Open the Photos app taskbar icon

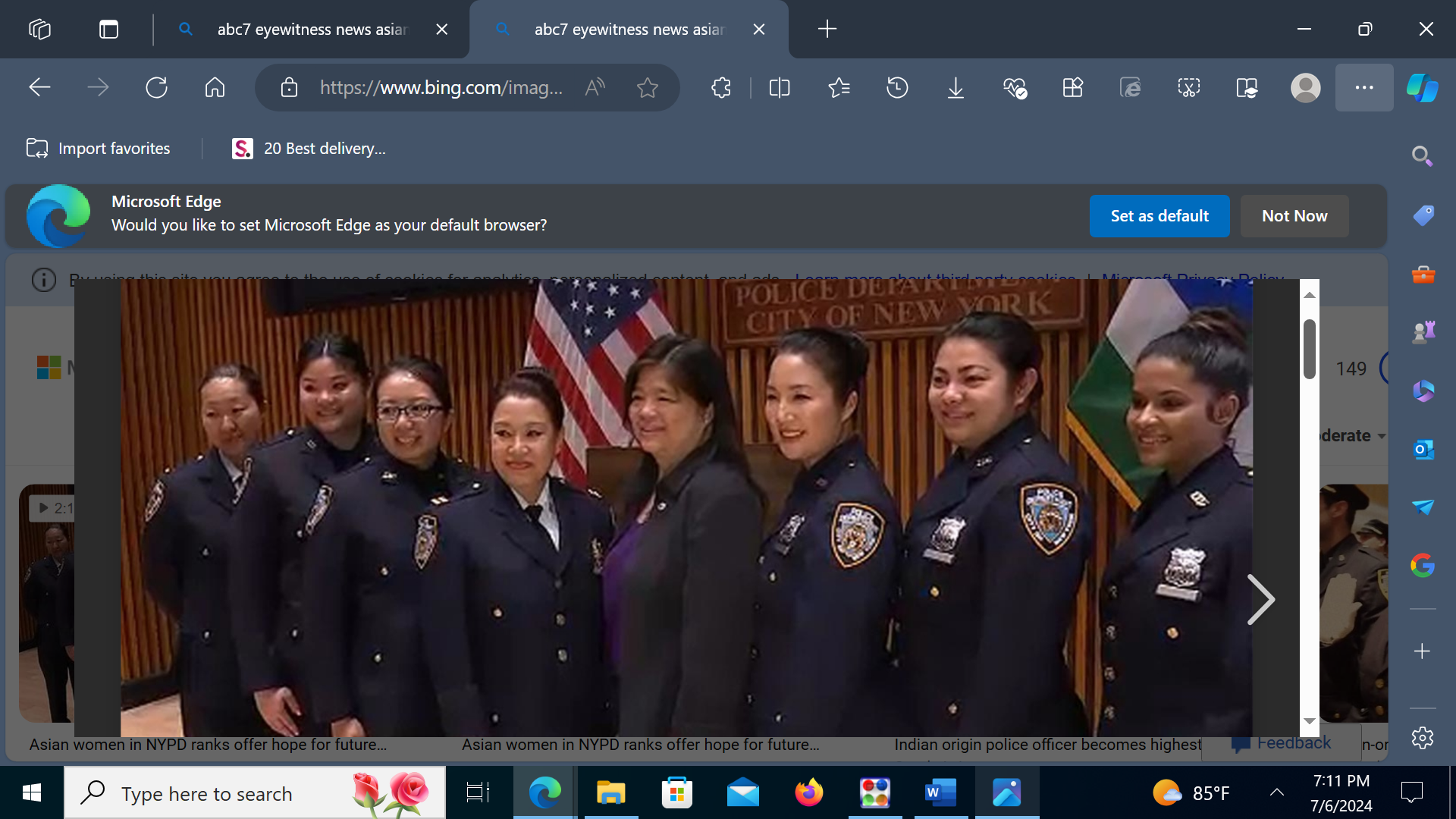[x=1006, y=793]
